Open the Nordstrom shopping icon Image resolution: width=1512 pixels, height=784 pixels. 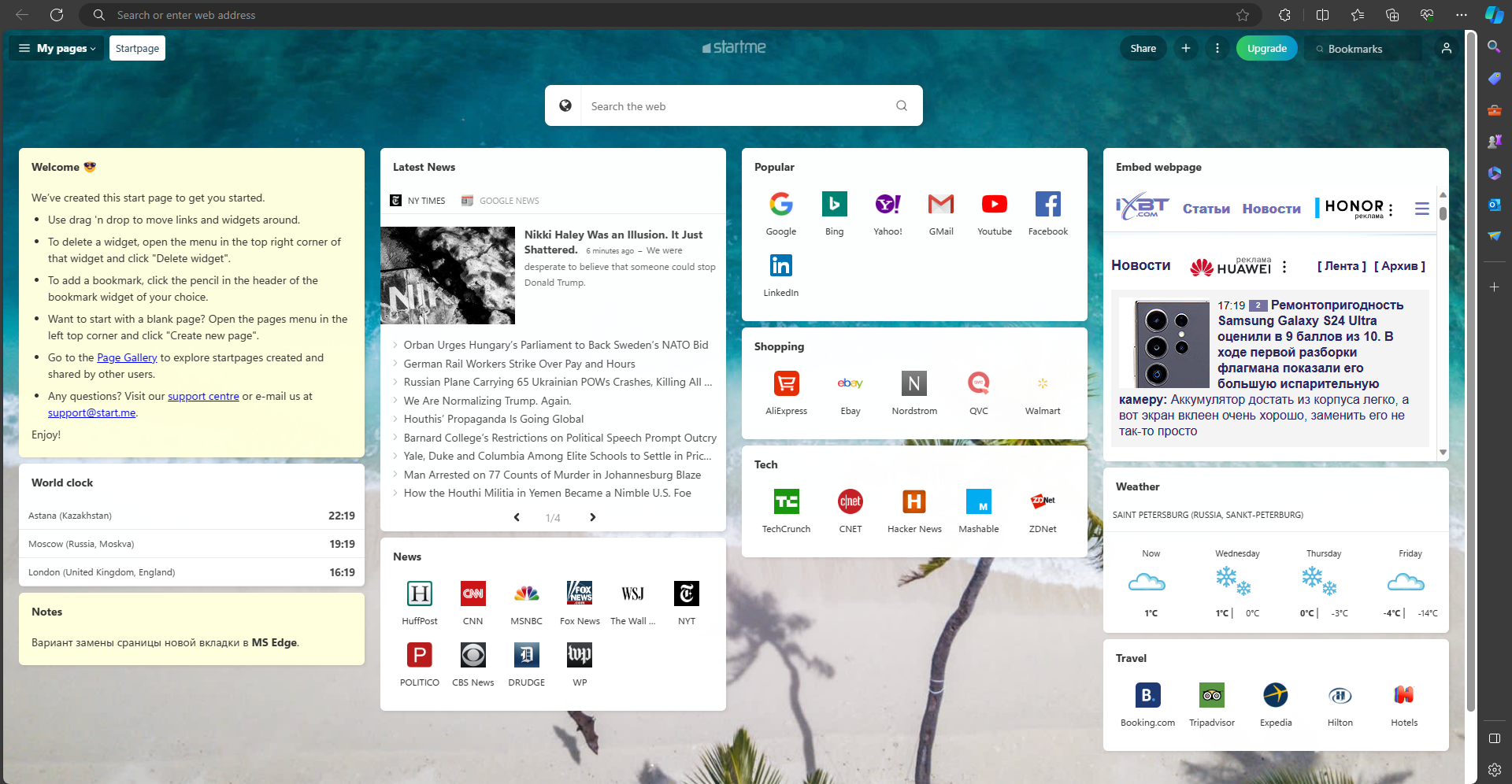pos(914,384)
